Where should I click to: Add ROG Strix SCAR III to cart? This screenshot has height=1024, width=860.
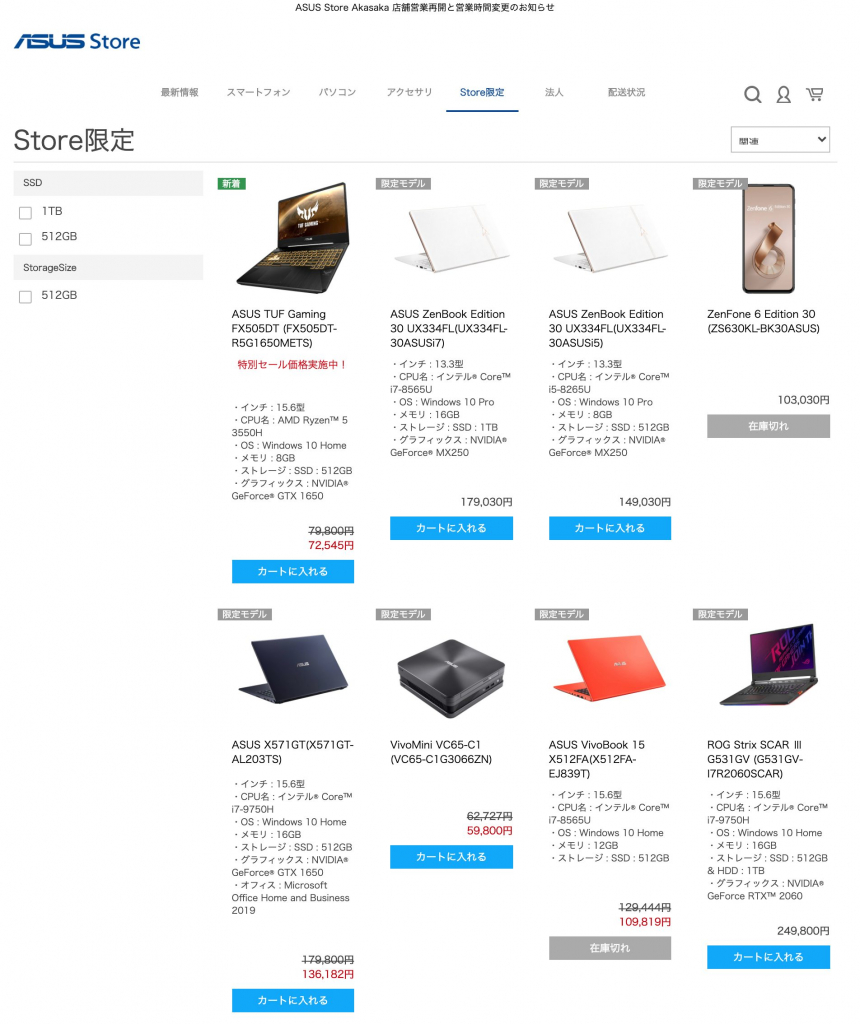tap(768, 957)
